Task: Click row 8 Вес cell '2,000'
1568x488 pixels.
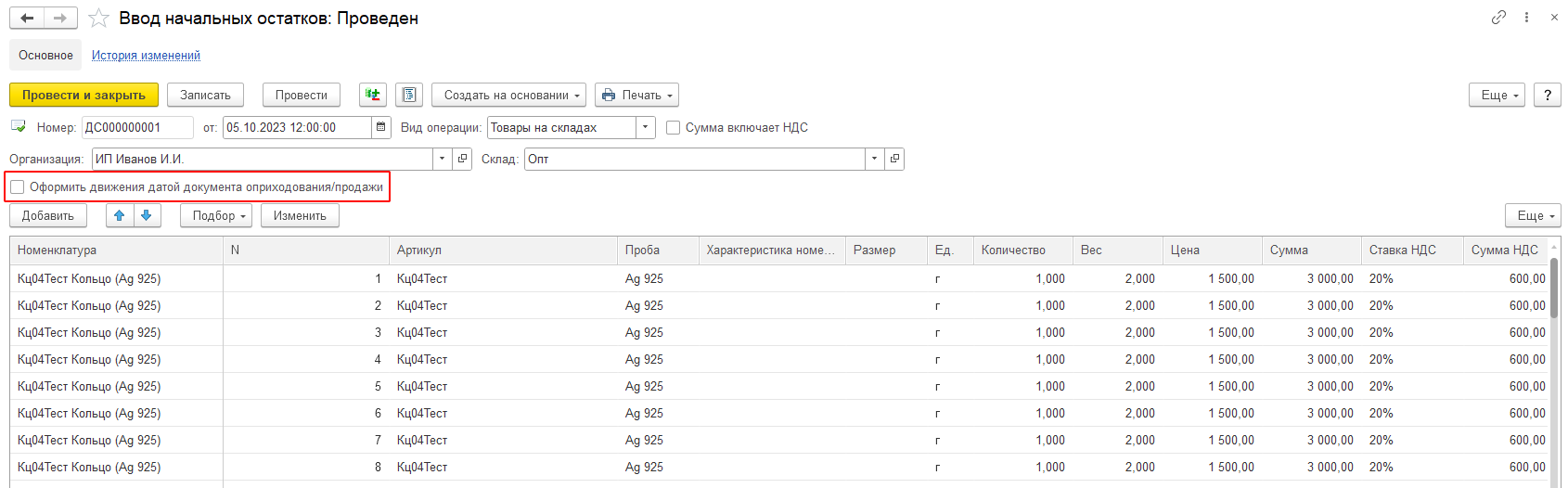Action: pos(1118,467)
